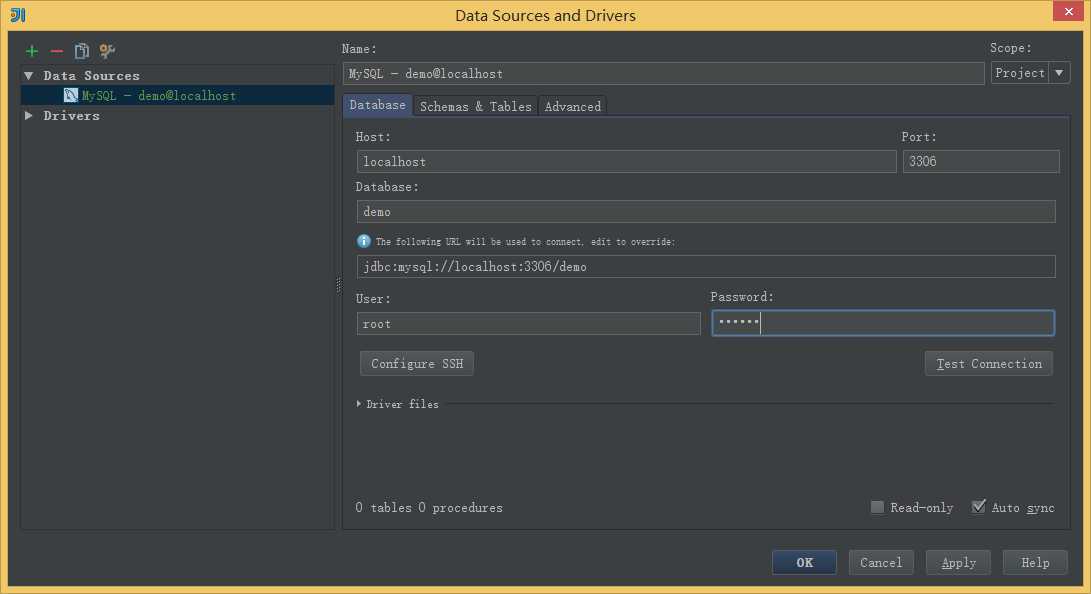Screen dimensions: 1091x594
Task: Click the User field containing root
Action: coord(529,323)
